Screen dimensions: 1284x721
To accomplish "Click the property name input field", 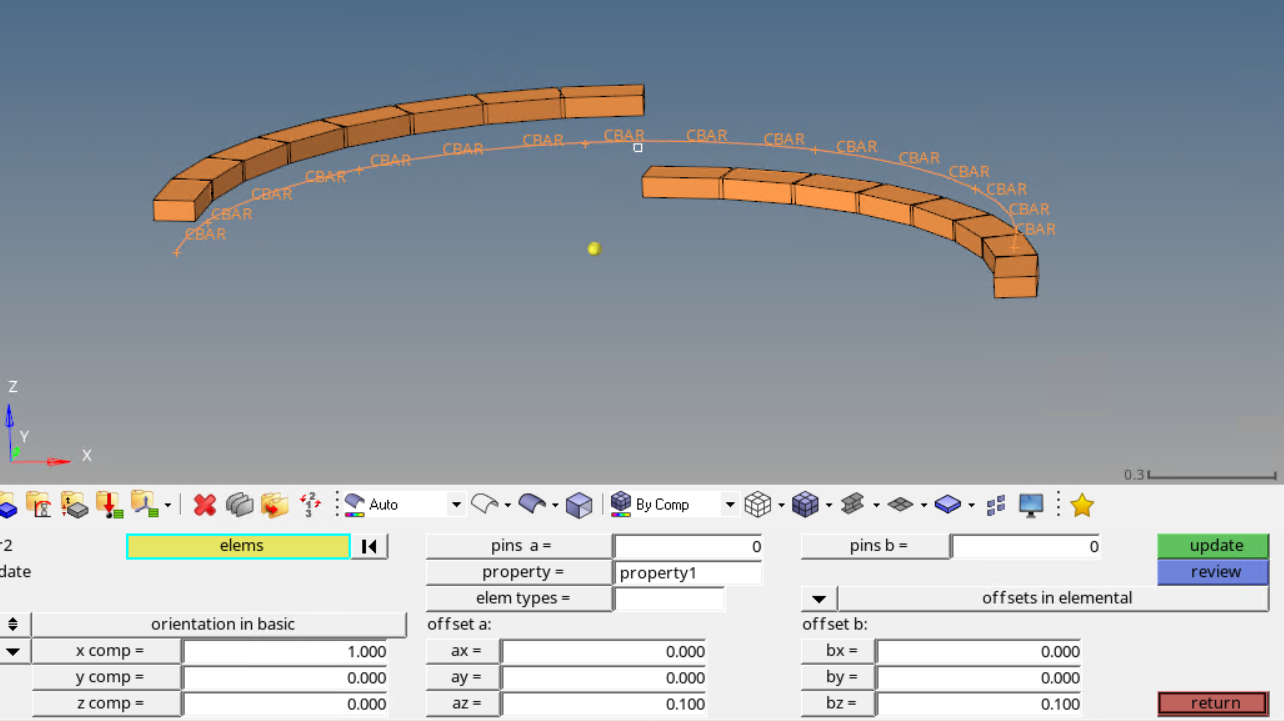I will pos(687,573).
